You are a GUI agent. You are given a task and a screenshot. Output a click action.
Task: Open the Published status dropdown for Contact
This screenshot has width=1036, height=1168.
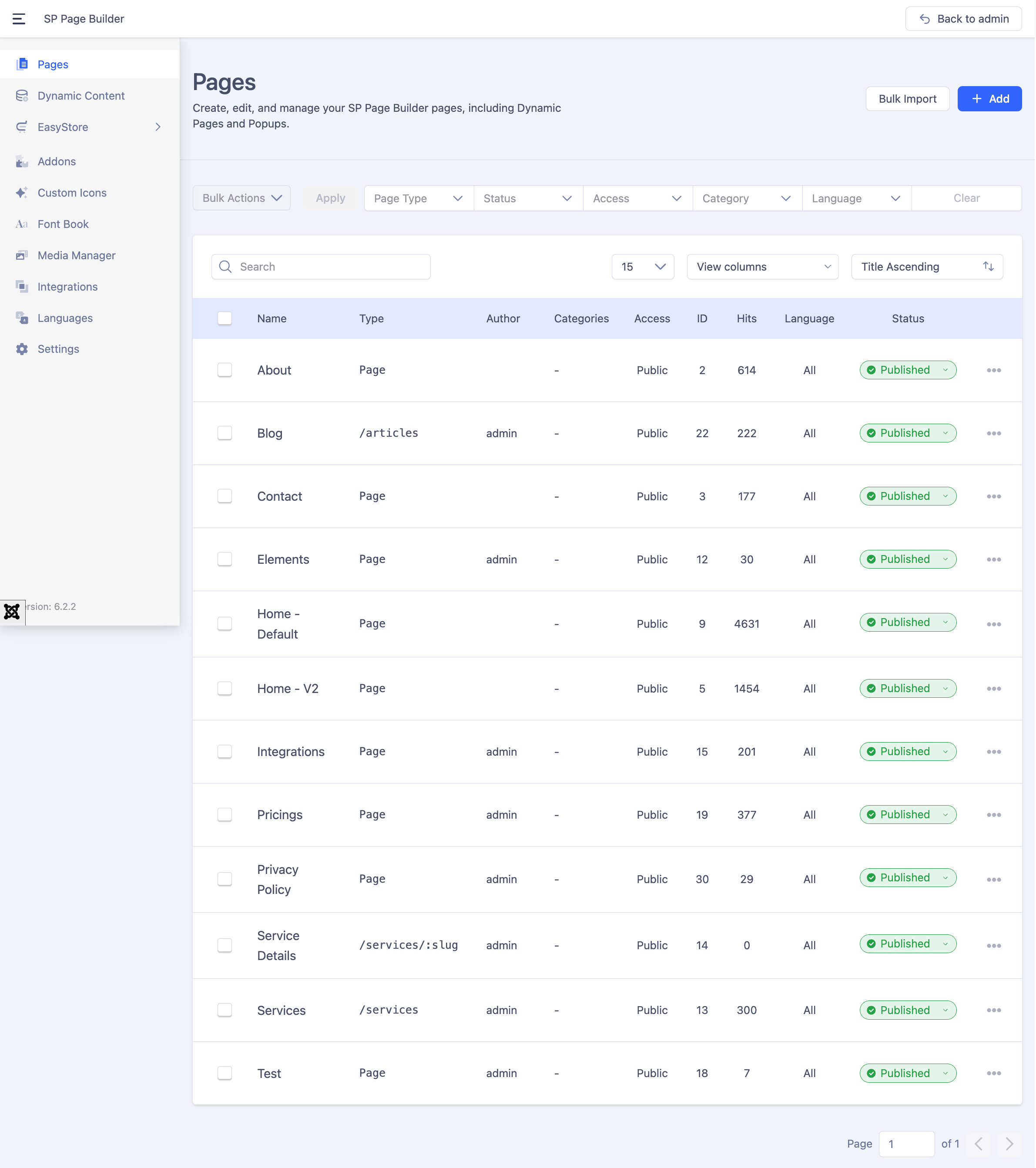(908, 496)
